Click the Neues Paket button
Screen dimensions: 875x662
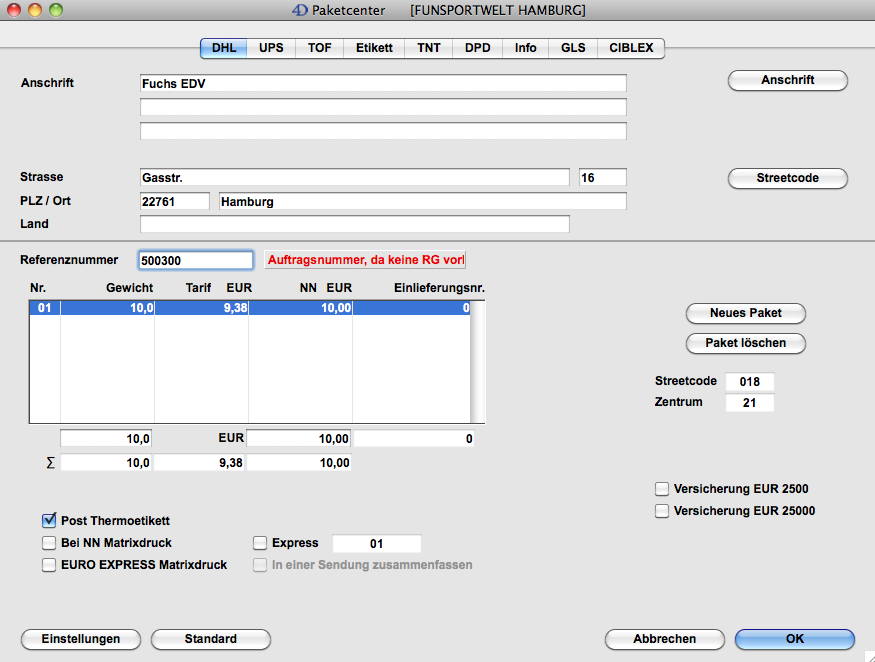pyautogui.click(x=745, y=313)
